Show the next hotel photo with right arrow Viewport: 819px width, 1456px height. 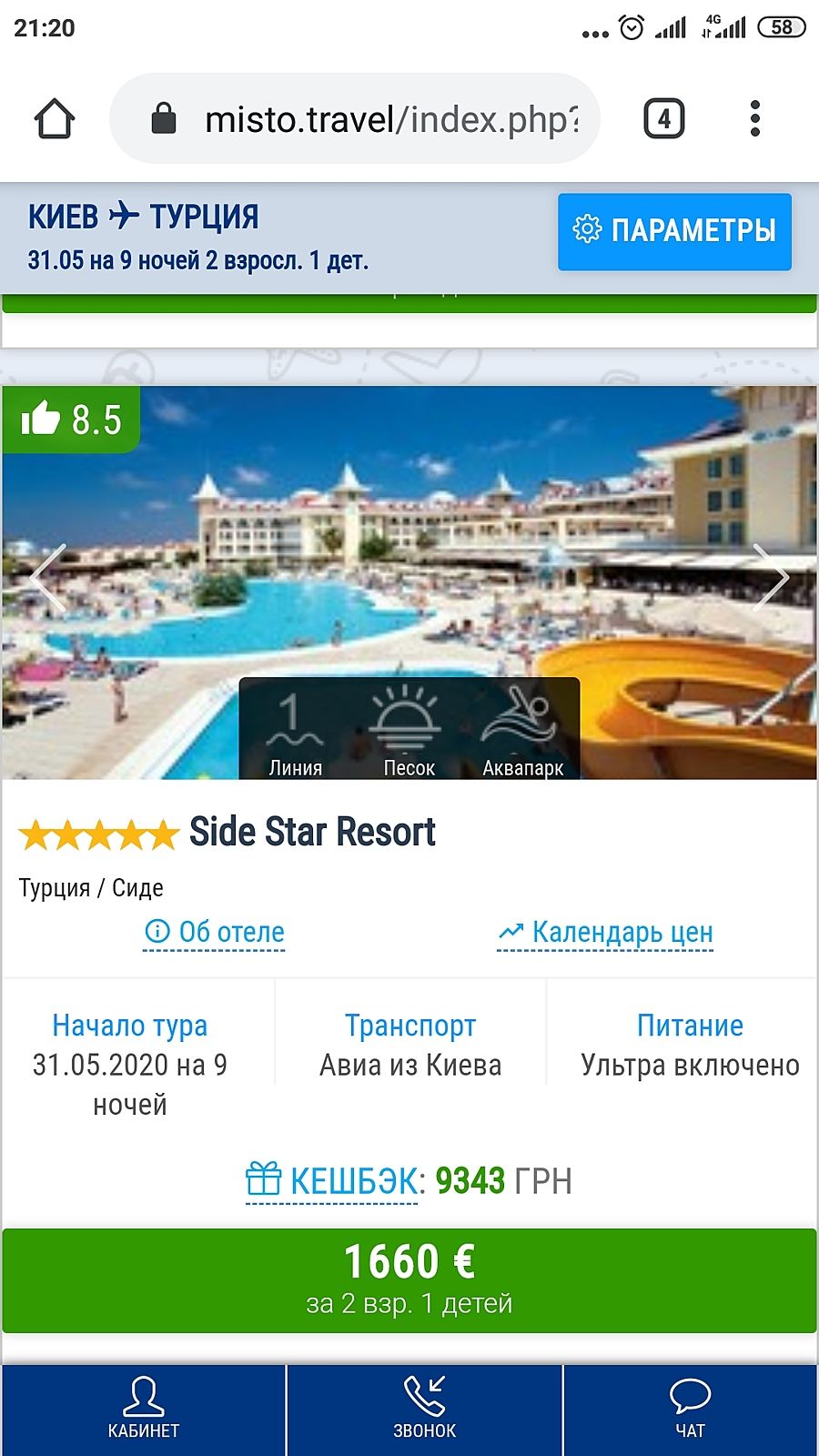770,577
